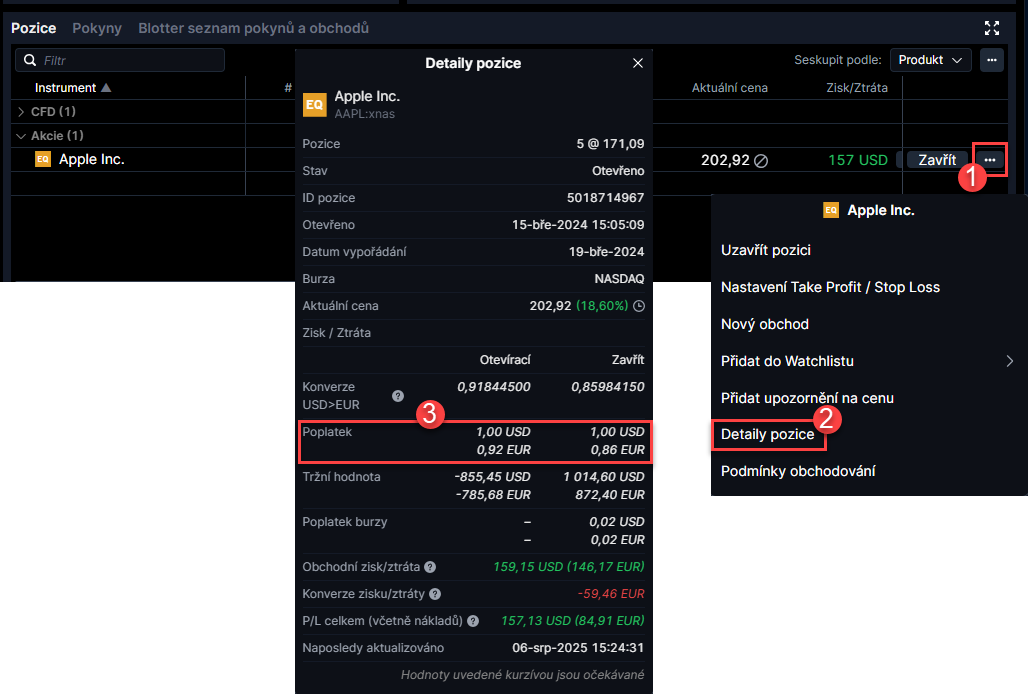This screenshot has width=1028, height=694.
Task: Click the EQ badge in the Detaily pozice header
Action: [315, 105]
